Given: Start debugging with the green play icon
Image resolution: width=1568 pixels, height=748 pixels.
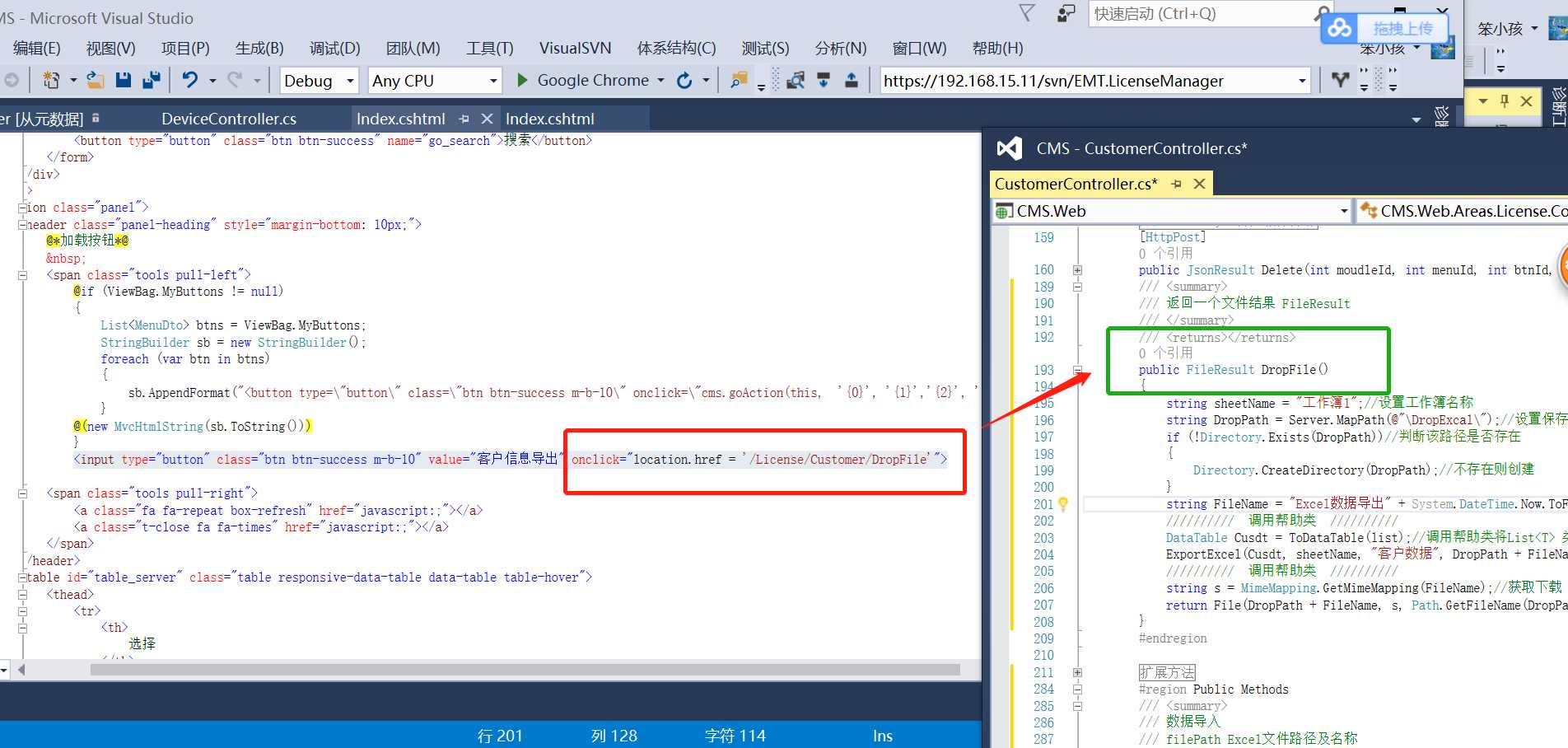Looking at the screenshot, I should point(522,80).
